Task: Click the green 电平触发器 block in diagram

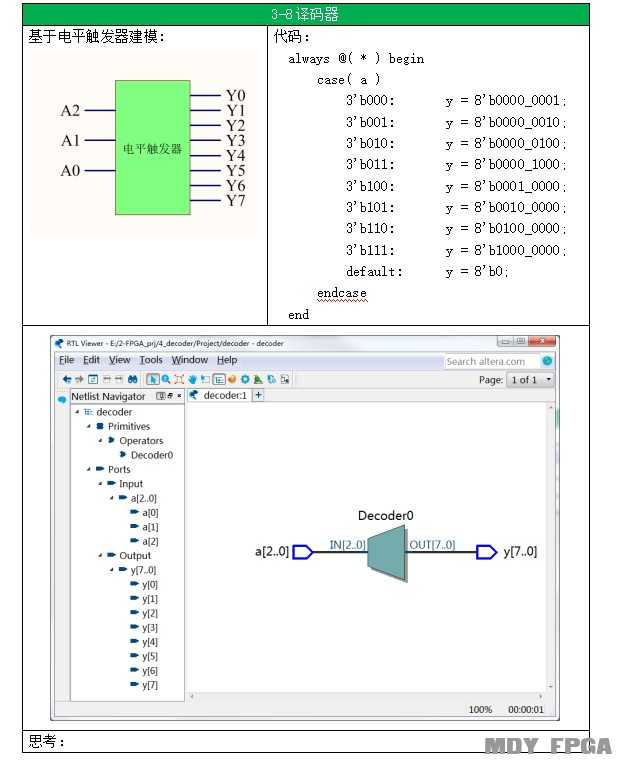Action: pos(153,147)
